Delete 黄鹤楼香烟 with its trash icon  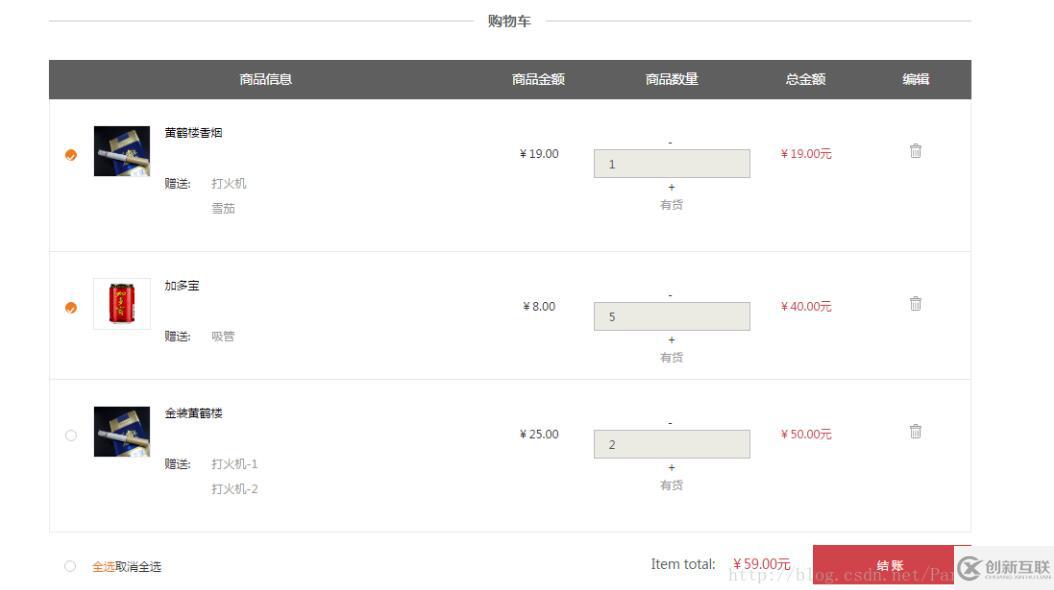pos(915,151)
